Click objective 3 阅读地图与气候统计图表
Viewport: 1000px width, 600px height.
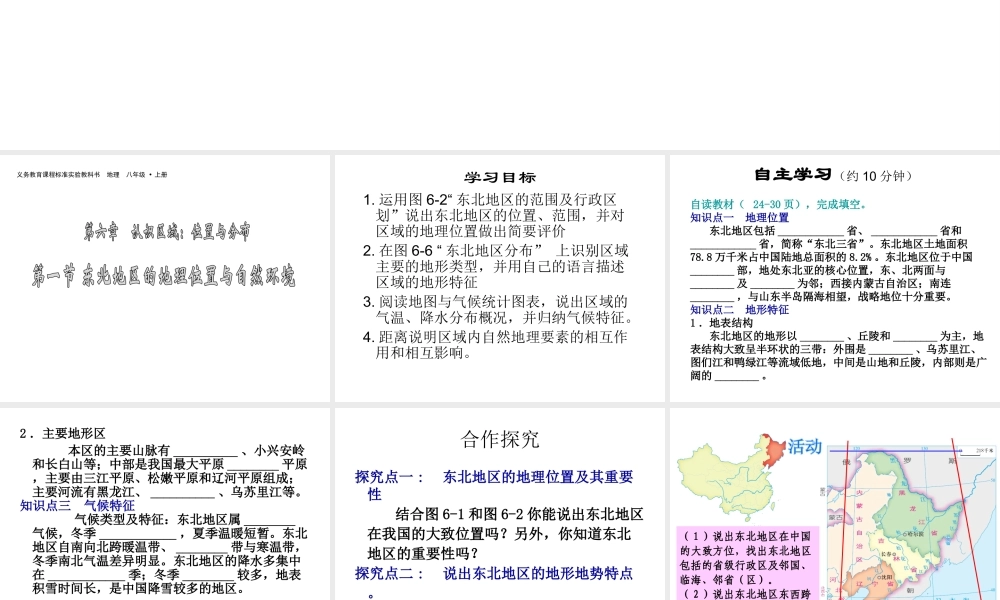499,309
